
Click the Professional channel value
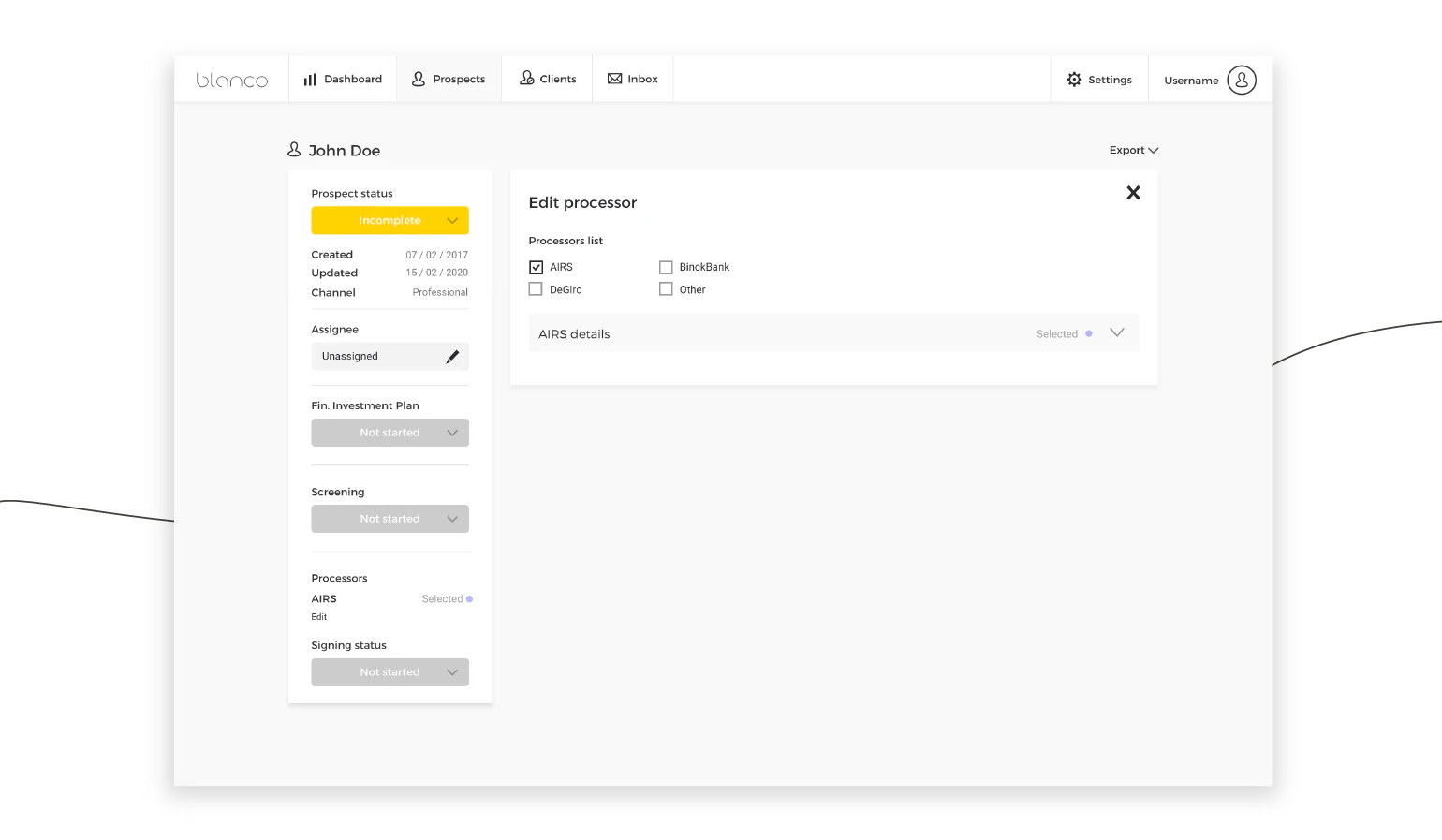coord(440,292)
